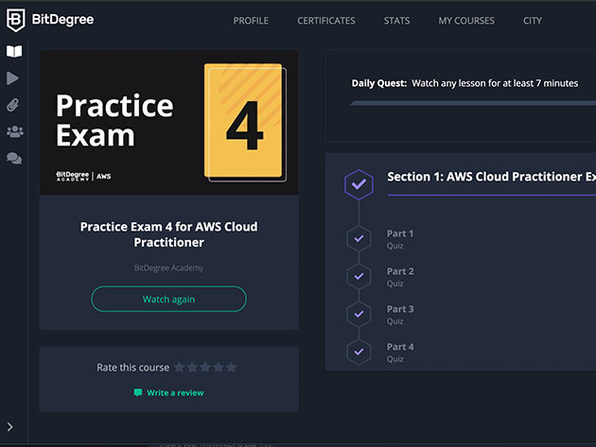The image size is (596, 447).
Task: Go to the CERTIFICATES menu item
Action: [x=326, y=21]
